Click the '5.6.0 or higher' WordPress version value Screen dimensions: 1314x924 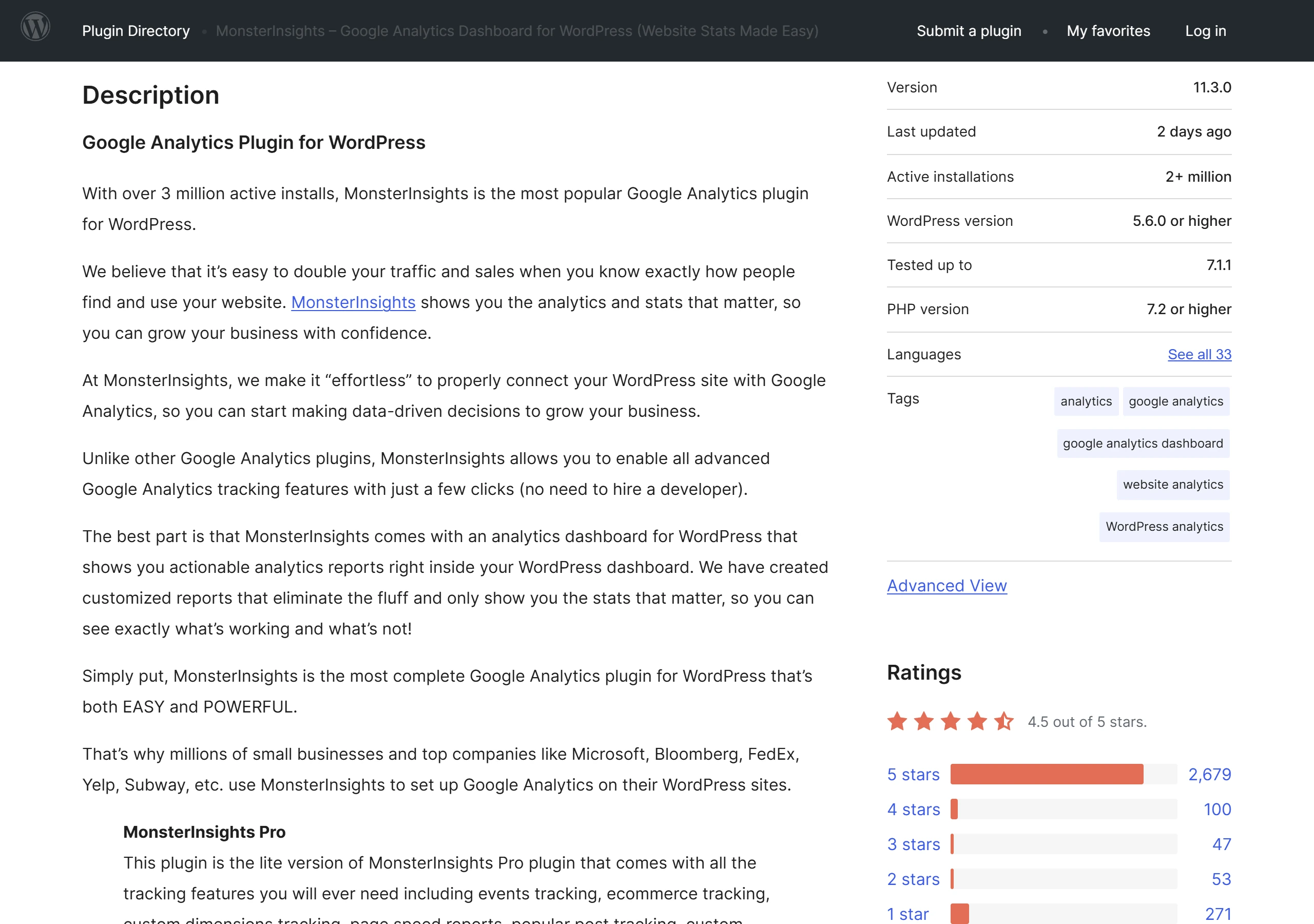coord(1182,221)
